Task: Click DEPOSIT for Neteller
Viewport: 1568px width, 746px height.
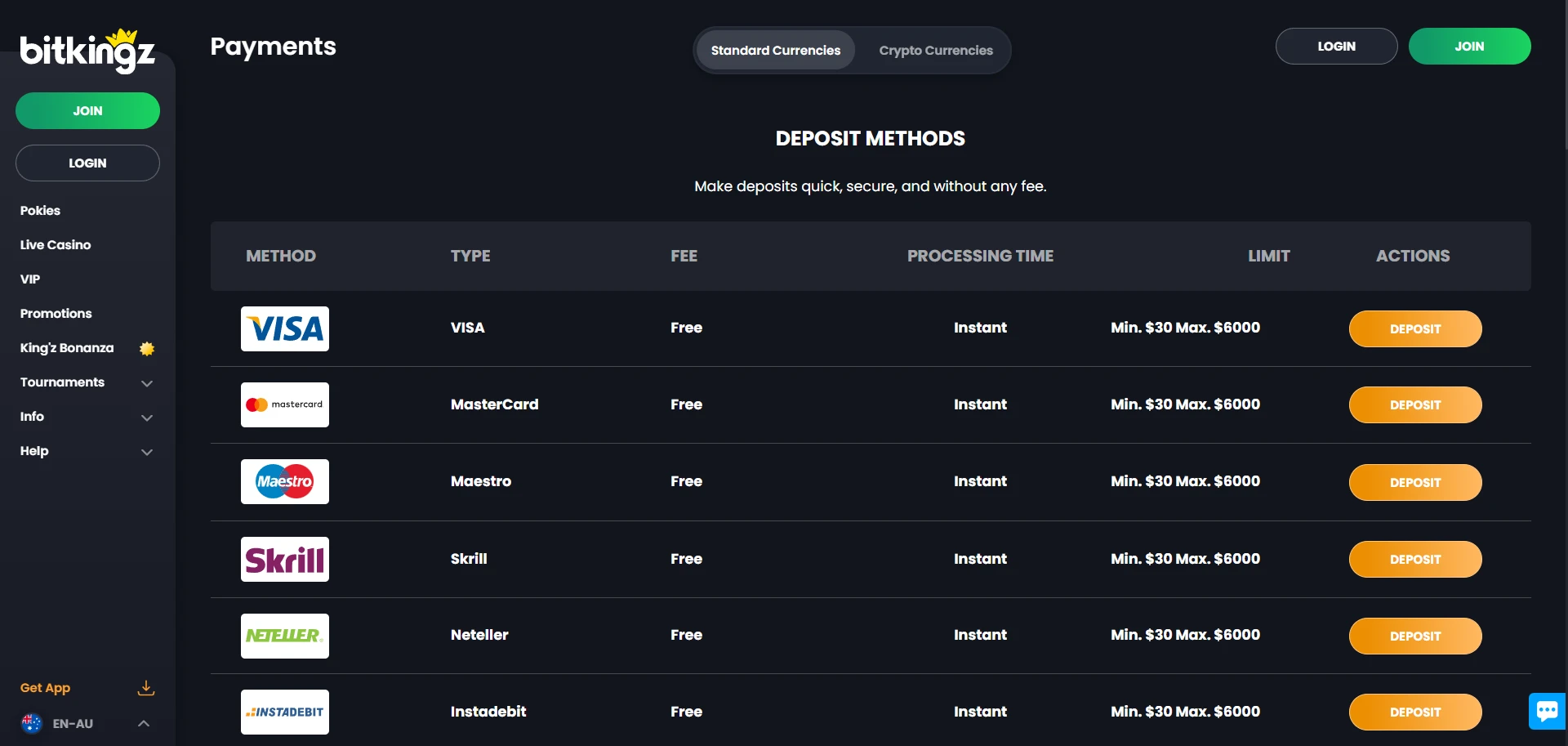Action: 1415,636
